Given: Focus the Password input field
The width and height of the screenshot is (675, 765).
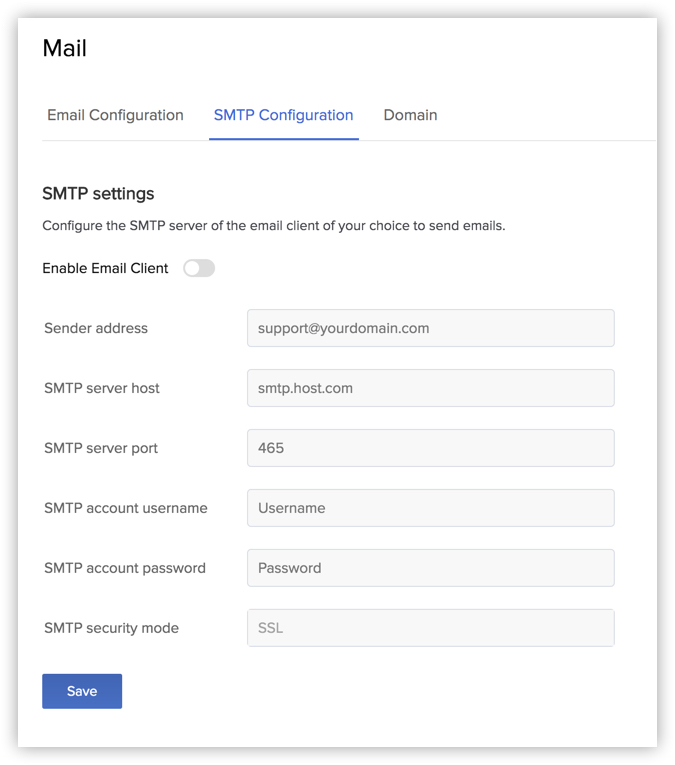Looking at the screenshot, I should tap(430, 568).
